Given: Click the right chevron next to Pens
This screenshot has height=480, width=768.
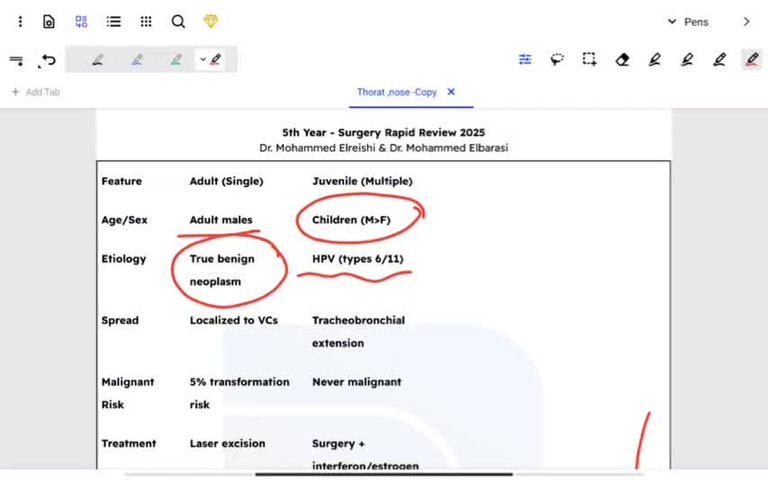Looking at the screenshot, I should [x=746, y=22].
